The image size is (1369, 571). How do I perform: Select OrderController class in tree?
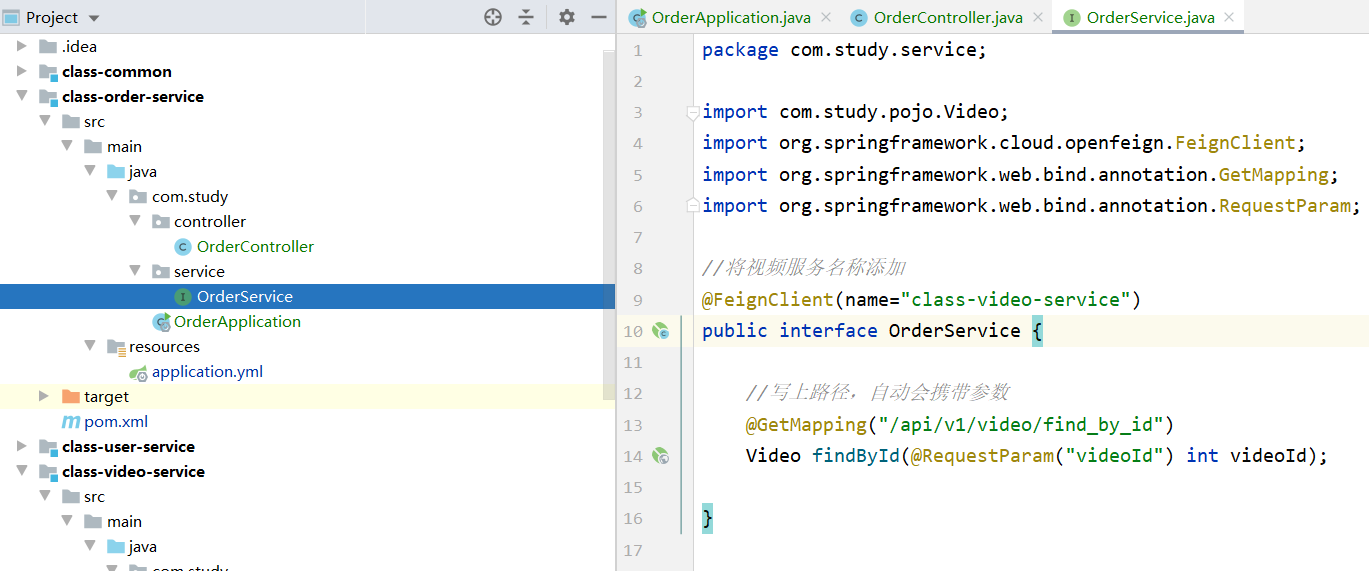point(255,246)
